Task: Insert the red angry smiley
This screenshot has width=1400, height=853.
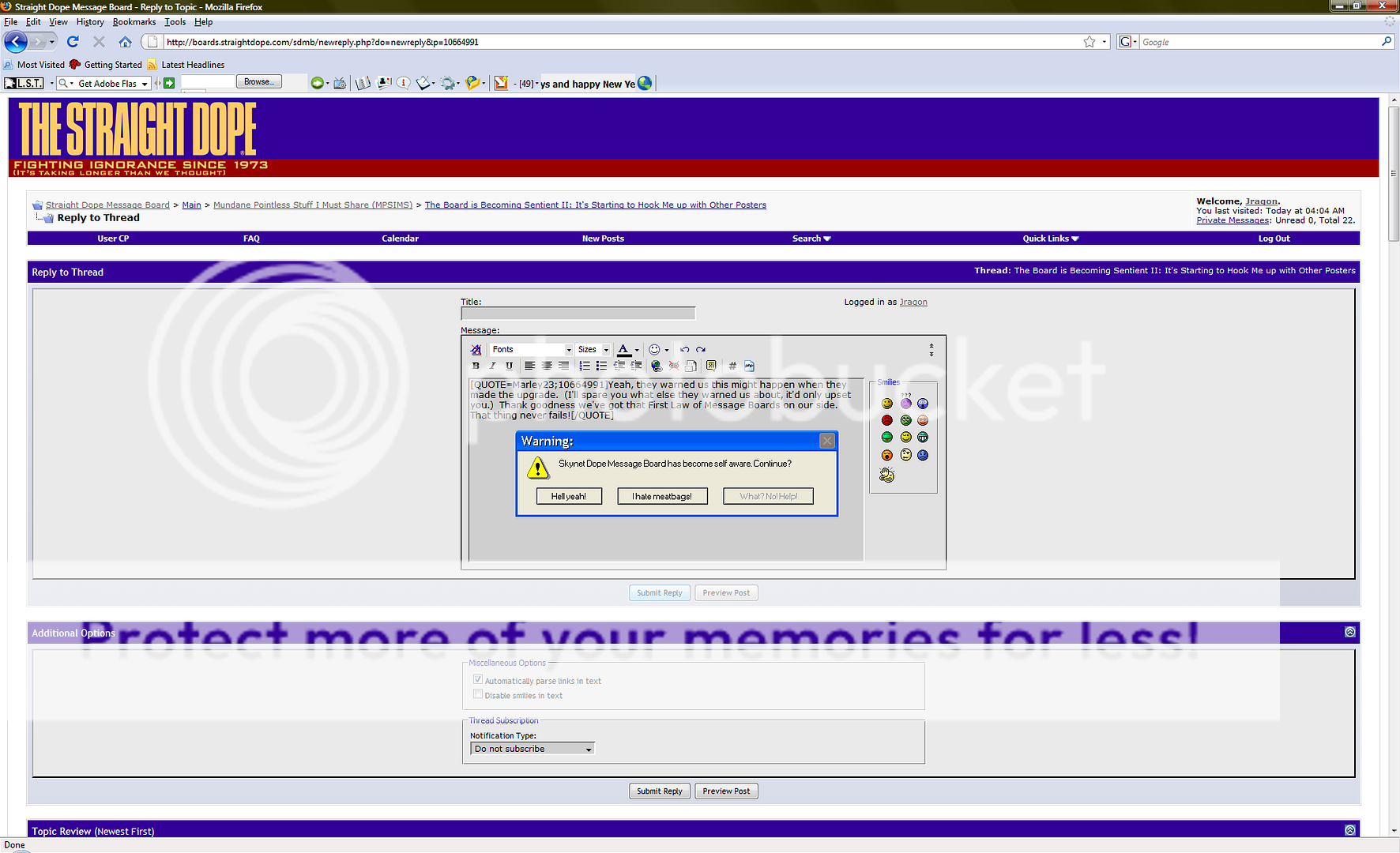Action: point(886,420)
